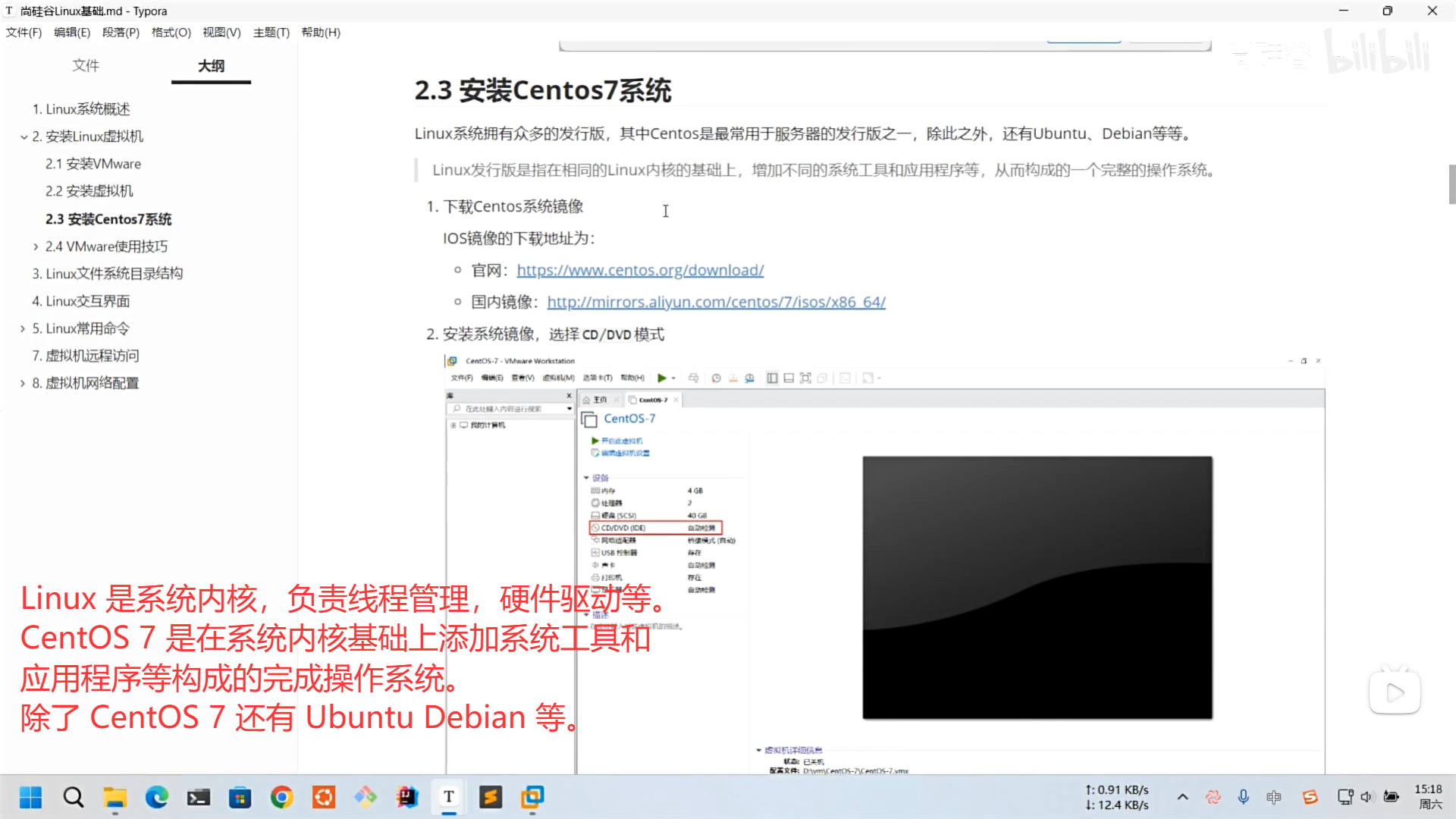Jump to 3. Linux文件系统目录结构 heading

pyautogui.click(x=107, y=274)
